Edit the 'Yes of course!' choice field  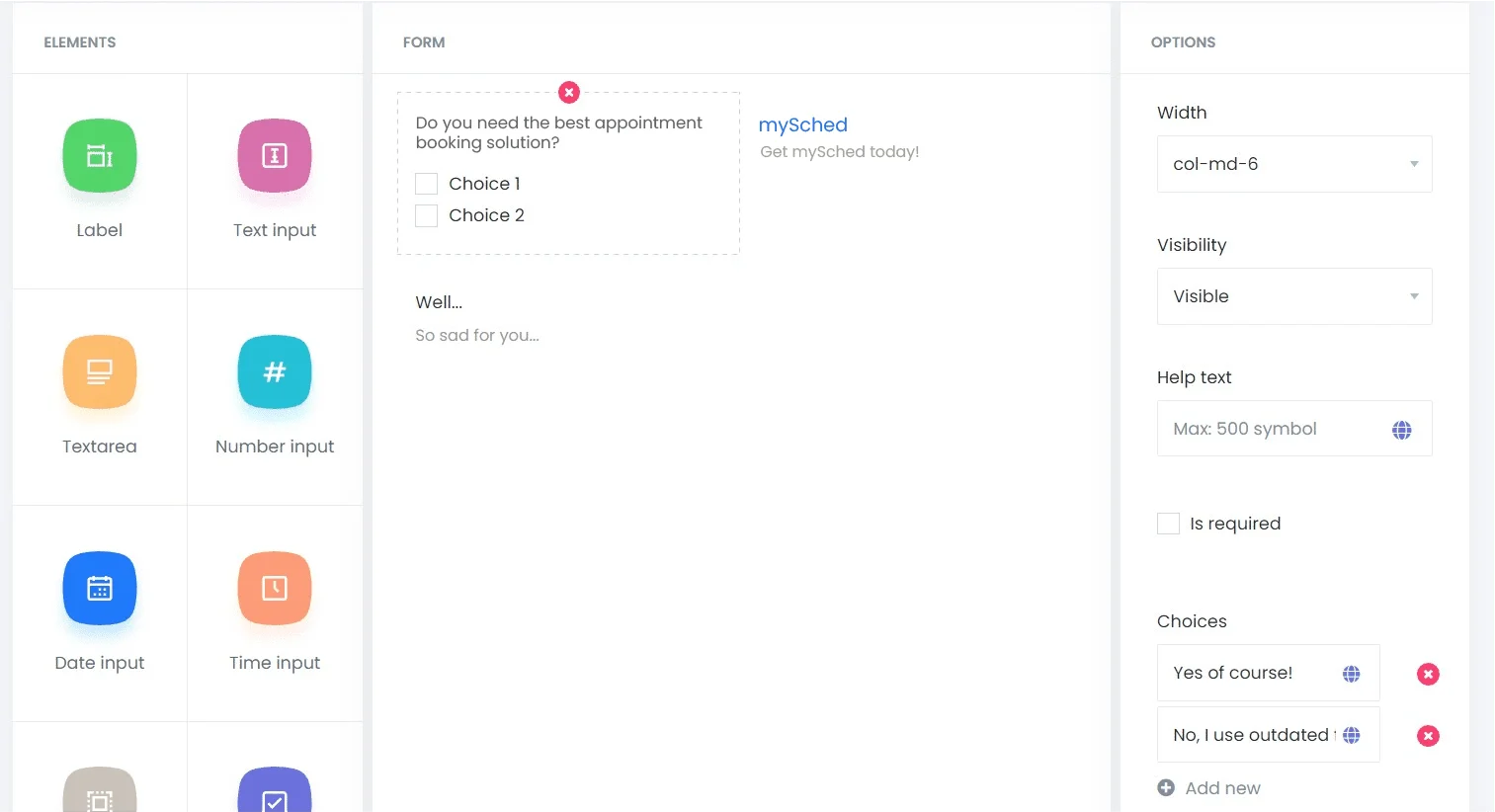coord(1268,673)
